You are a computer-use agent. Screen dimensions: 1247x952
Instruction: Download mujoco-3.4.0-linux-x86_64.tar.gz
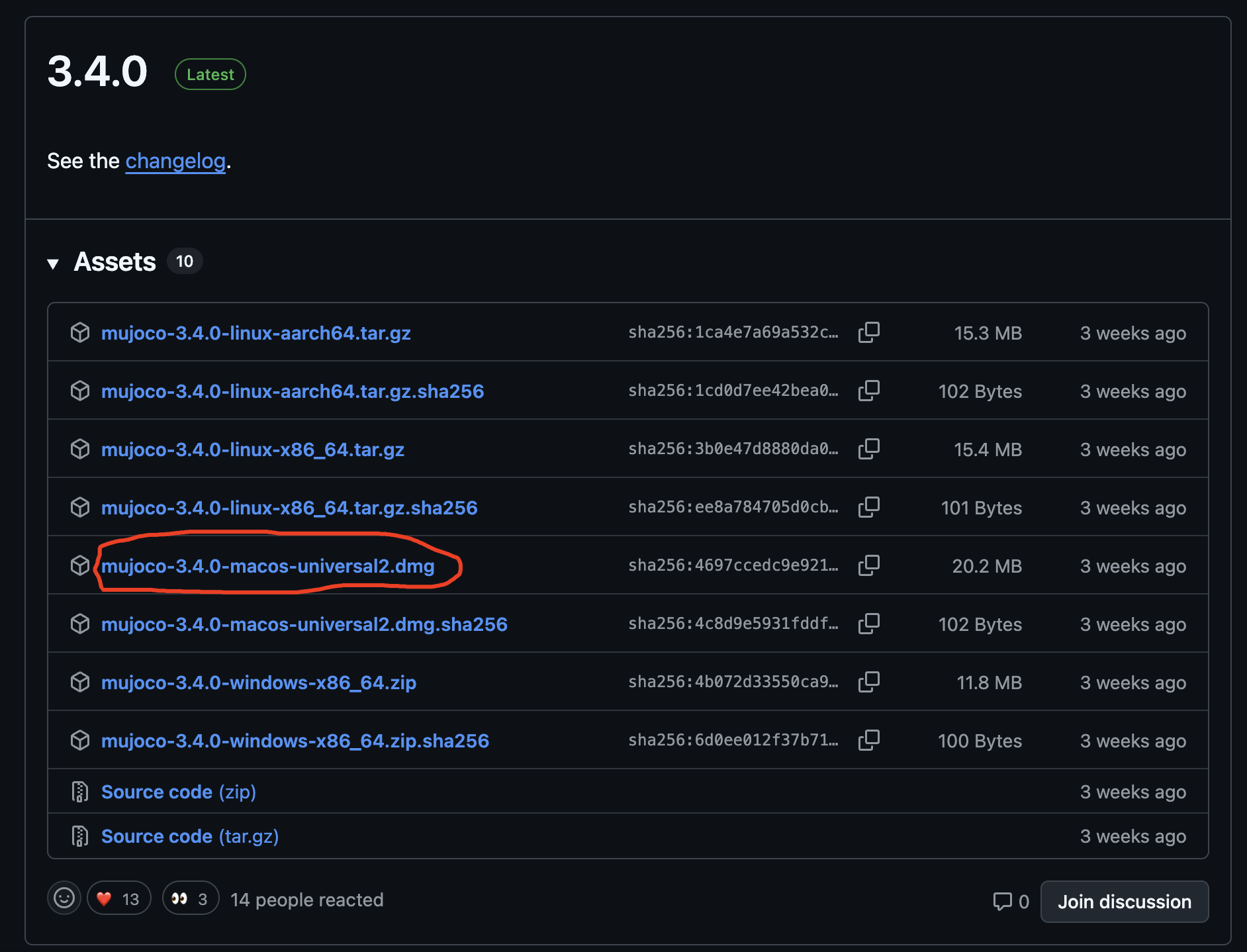pyautogui.click(x=253, y=450)
